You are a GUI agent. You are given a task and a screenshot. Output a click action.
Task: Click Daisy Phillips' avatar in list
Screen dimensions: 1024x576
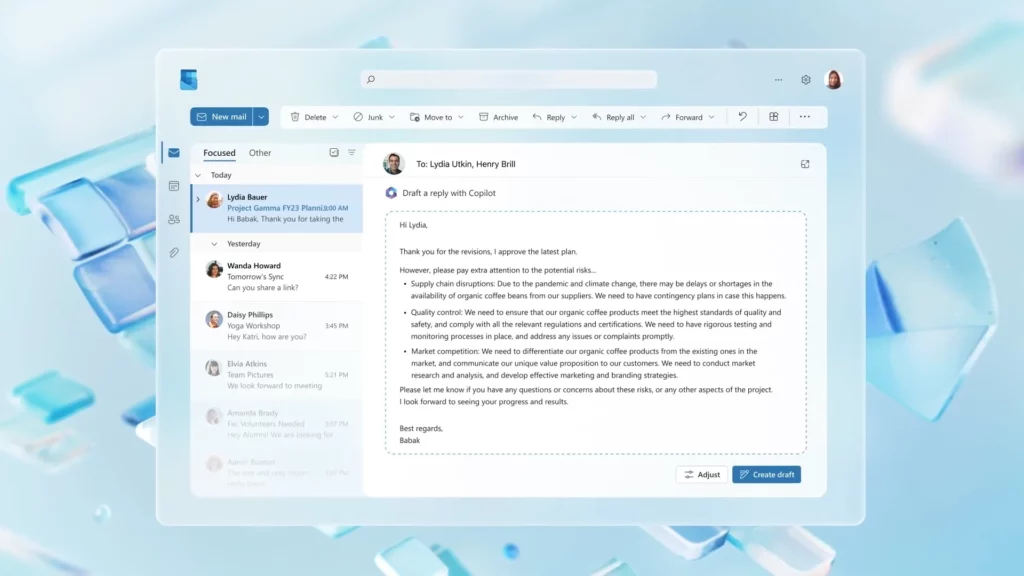[x=214, y=319]
